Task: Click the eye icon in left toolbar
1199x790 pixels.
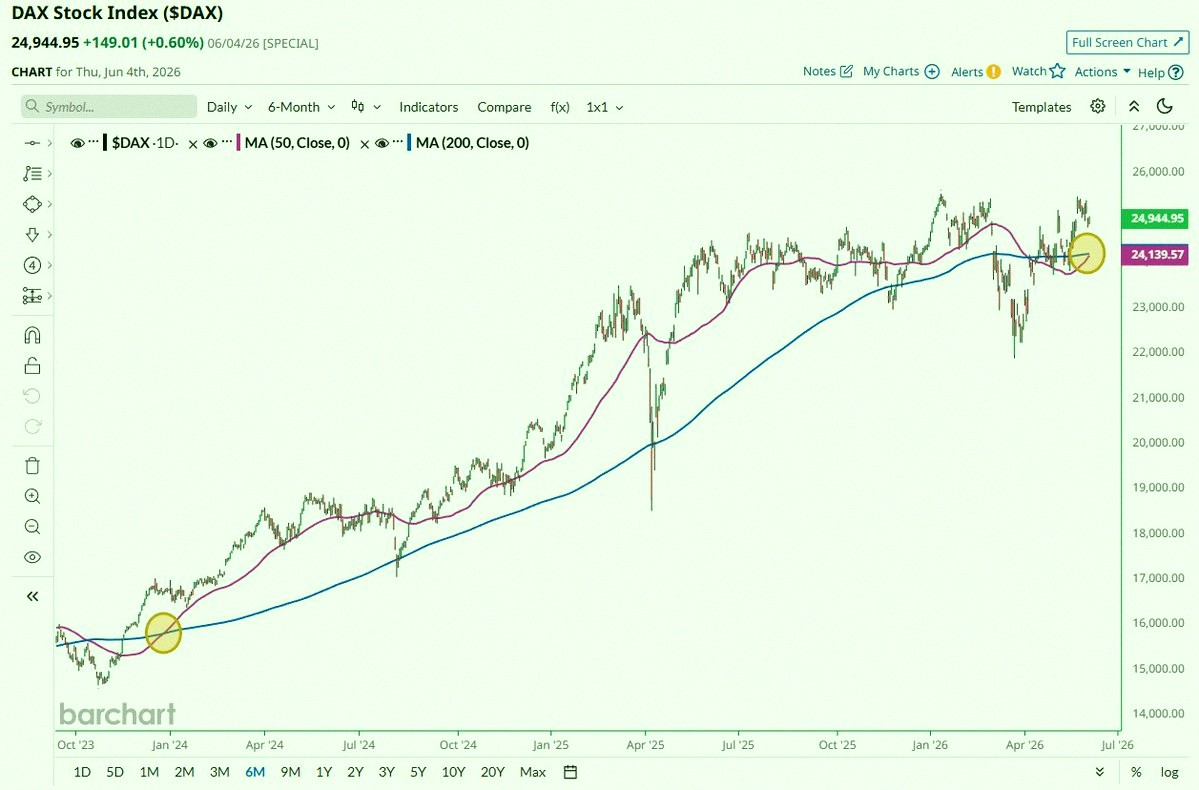Action: (x=32, y=558)
